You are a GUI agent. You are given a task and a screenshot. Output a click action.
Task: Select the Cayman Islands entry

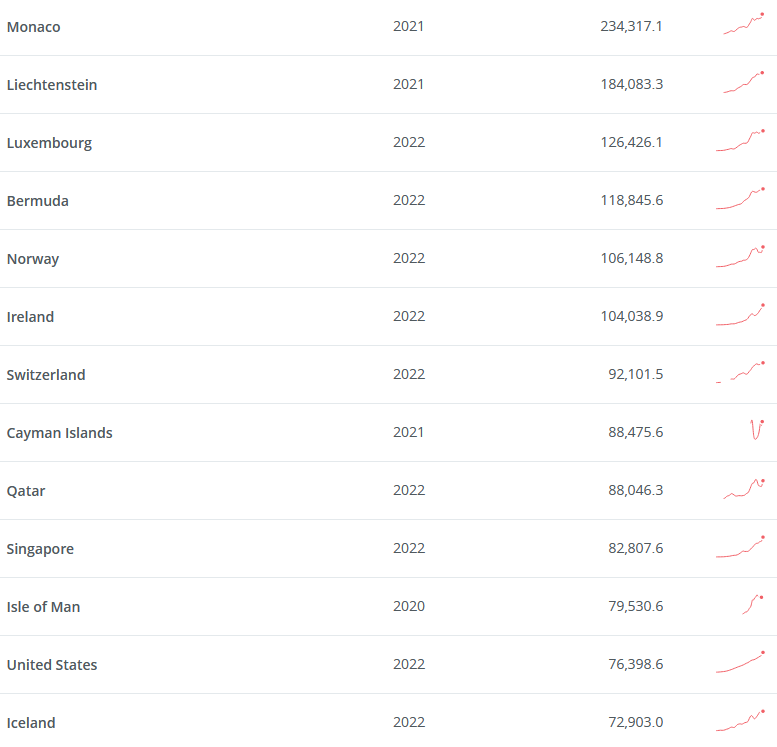tap(59, 433)
